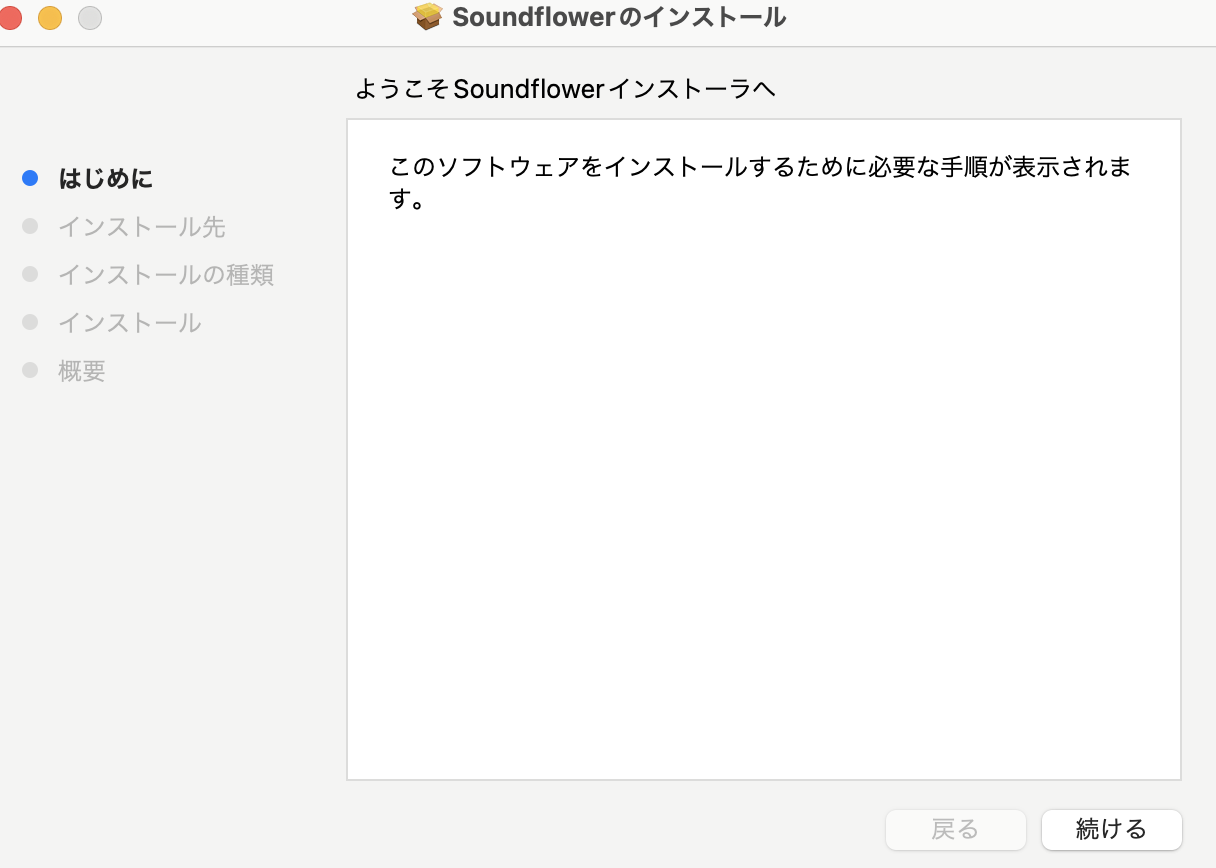Select the インストール先 step in sidebar
This screenshot has width=1216, height=868.
click(x=142, y=227)
